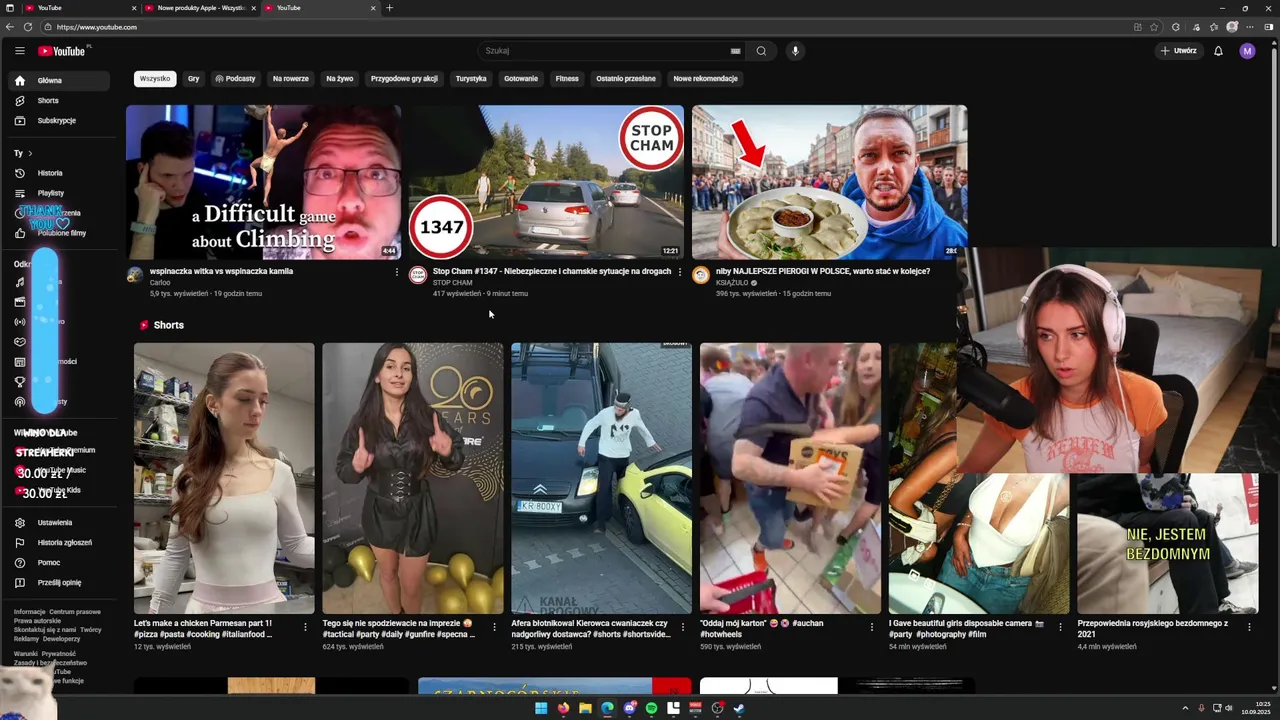This screenshot has height=720, width=1280.
Task: Select the Fitness filter chip
Action: click(x=567, y=79)
